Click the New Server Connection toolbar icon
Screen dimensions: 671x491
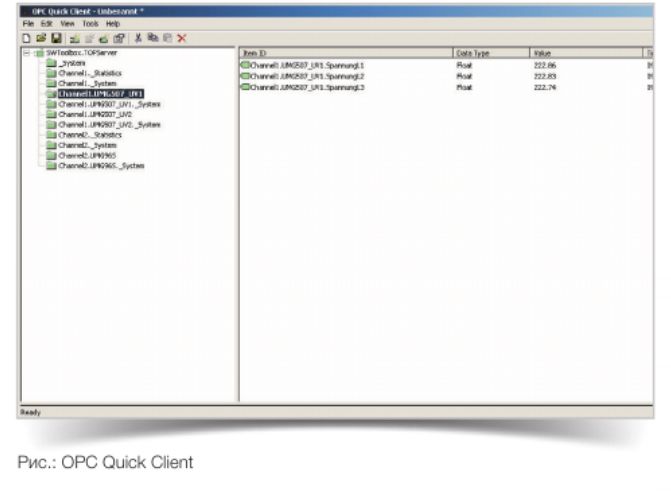tap(73, 37)
